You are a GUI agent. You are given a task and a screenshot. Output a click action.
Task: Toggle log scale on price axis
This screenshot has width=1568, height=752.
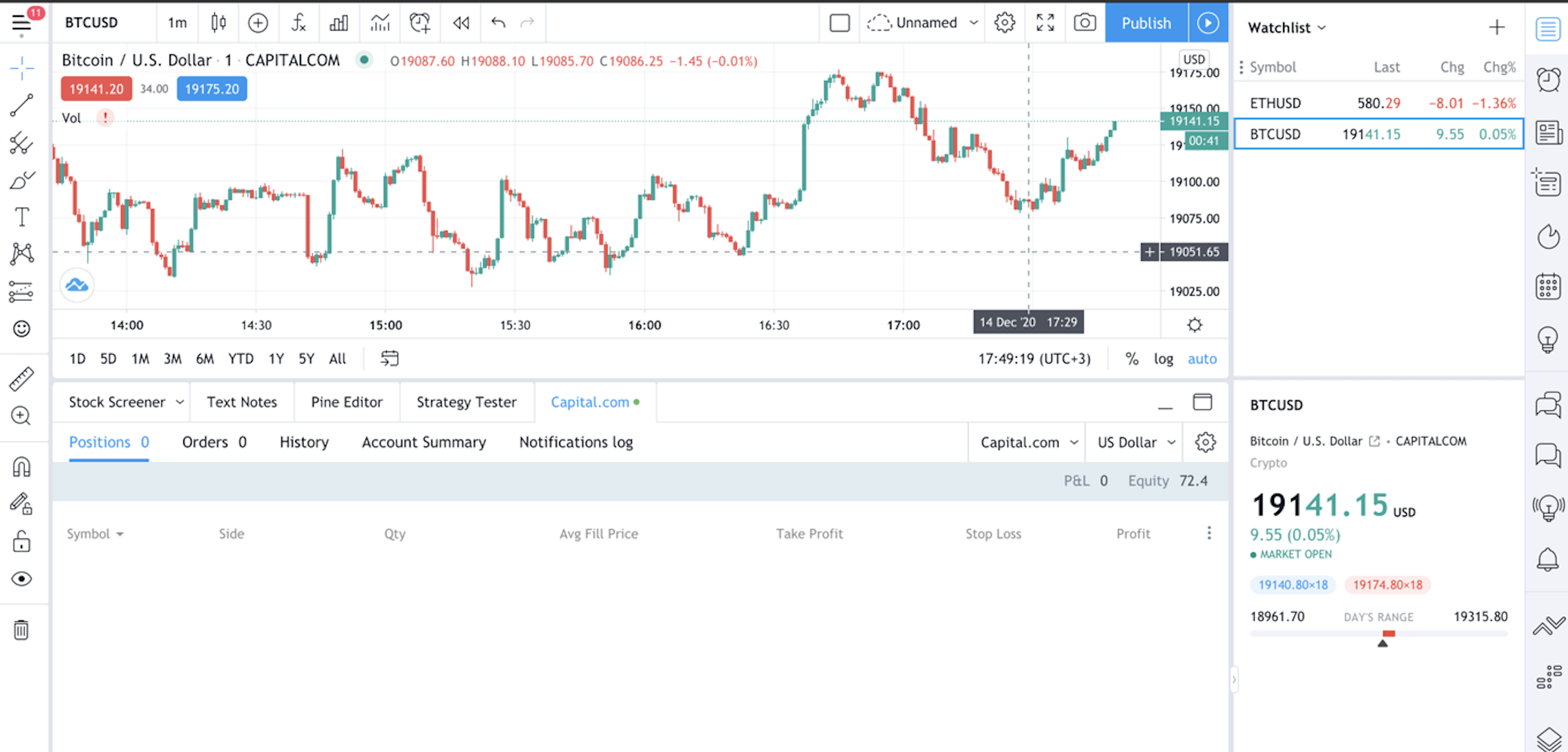1163,359
